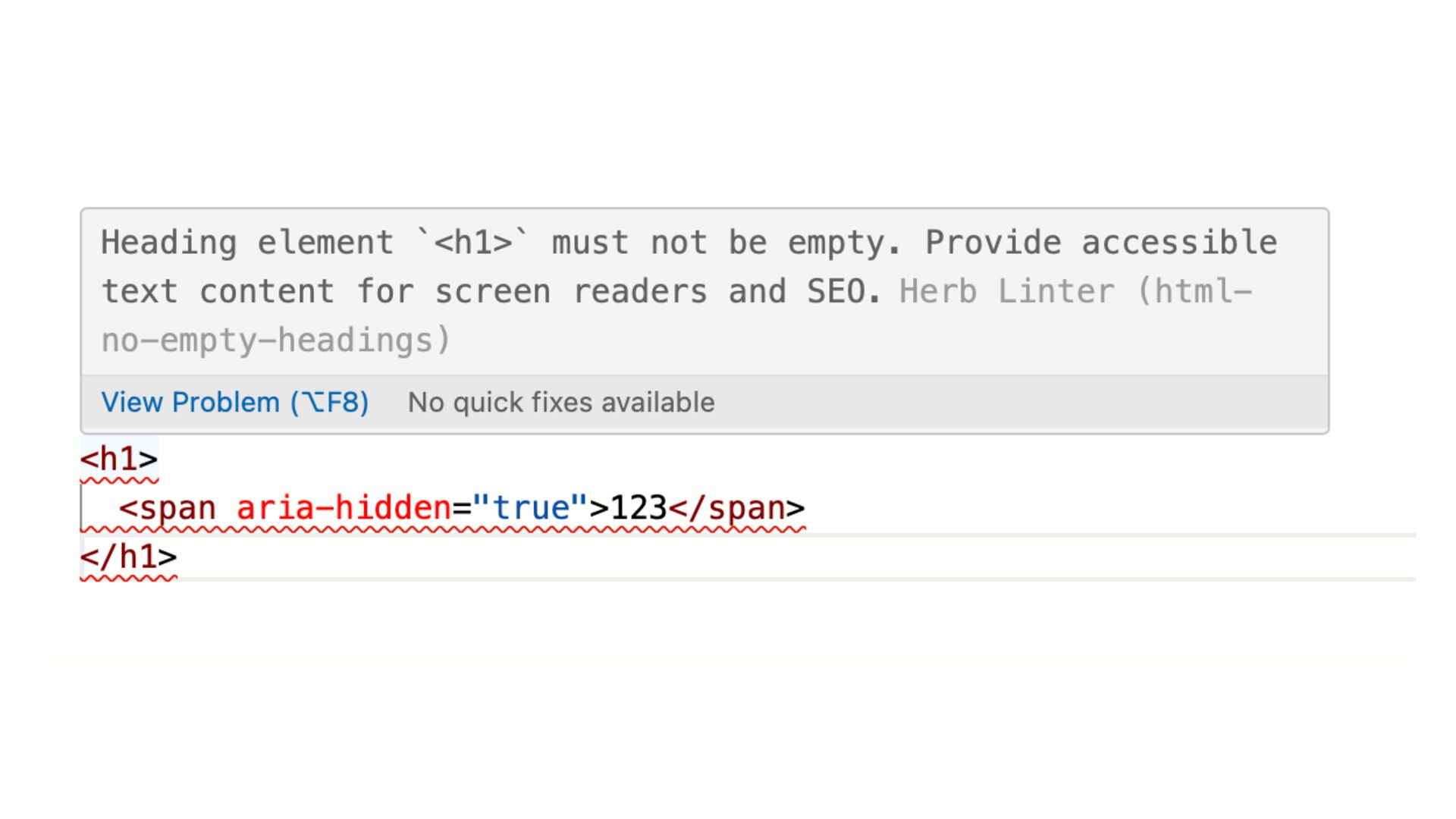Click the 'Heading element' error message text
Screen dimensions: 1456x819
tap(247, 243)
